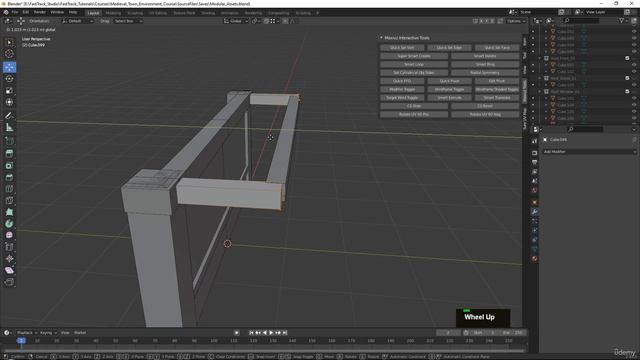Image resolution: width=640 pixels, height=360 pixels.
Task: Open the Edit menu
Action: point(26,12)
